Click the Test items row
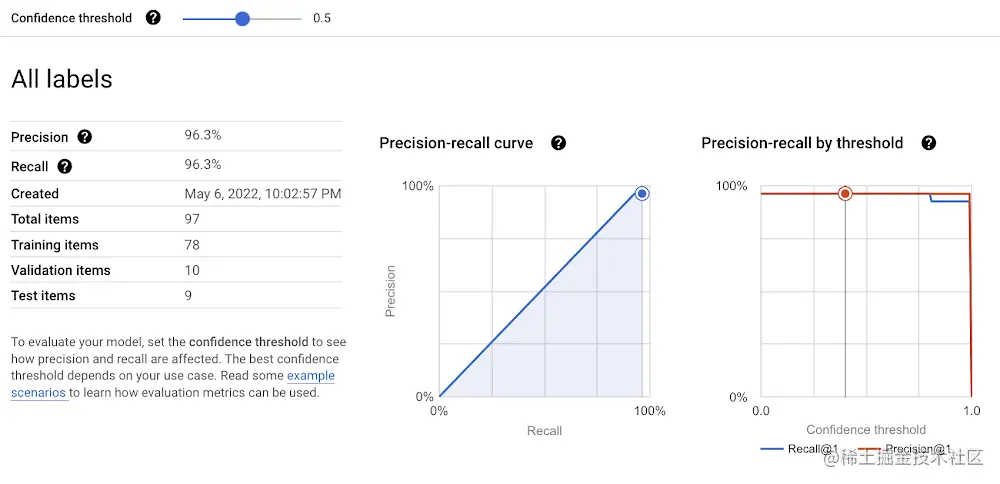 coord(176,295)
